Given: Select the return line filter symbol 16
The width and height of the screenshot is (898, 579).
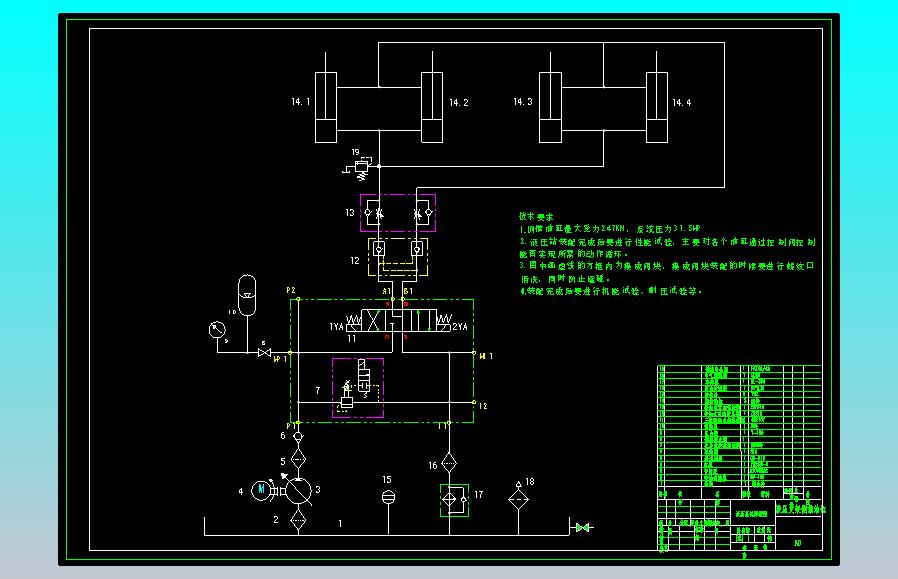Looking at the screenshot, I should 449,463.
